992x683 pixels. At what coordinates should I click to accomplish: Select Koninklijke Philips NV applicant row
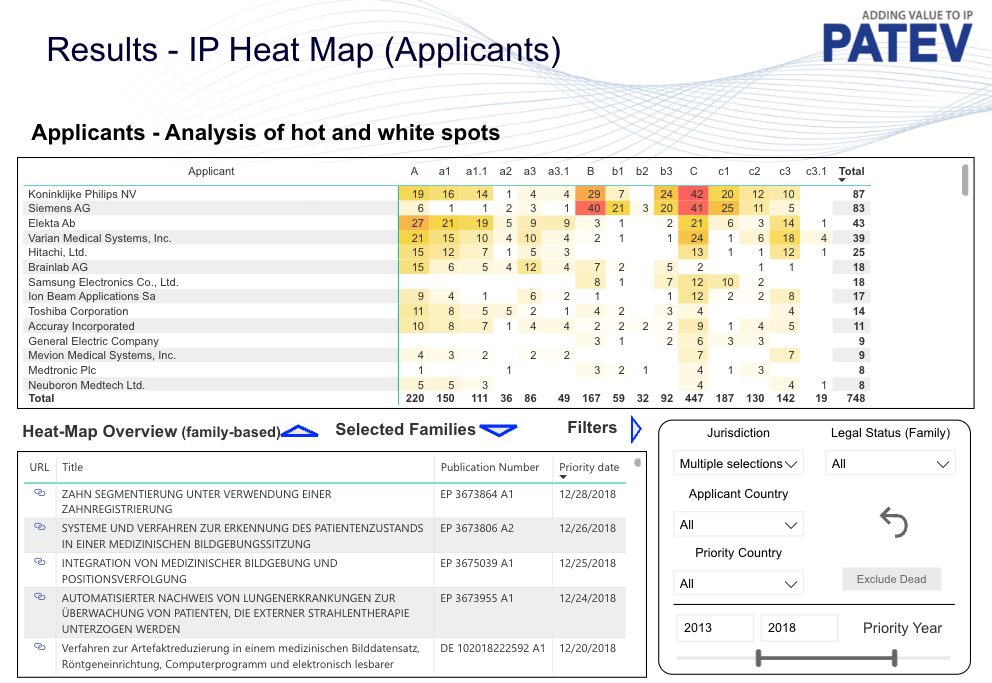[84, 194]
